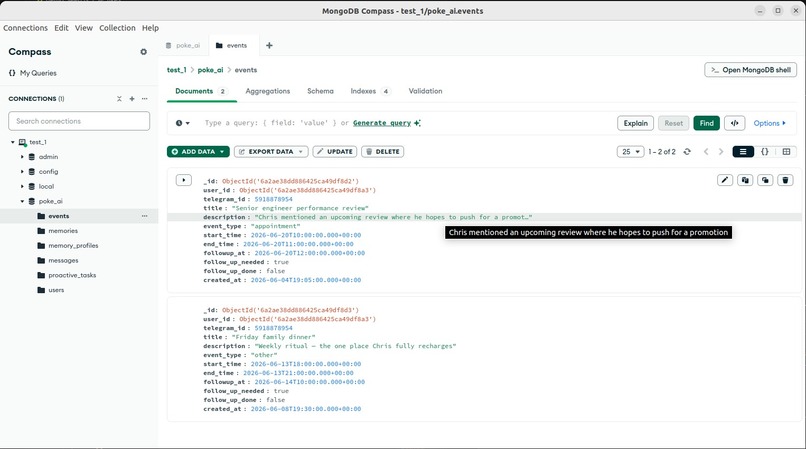The width and height of the screenshot is (806, 449).
Task: Delete first document trash icon
Action: 785,180
